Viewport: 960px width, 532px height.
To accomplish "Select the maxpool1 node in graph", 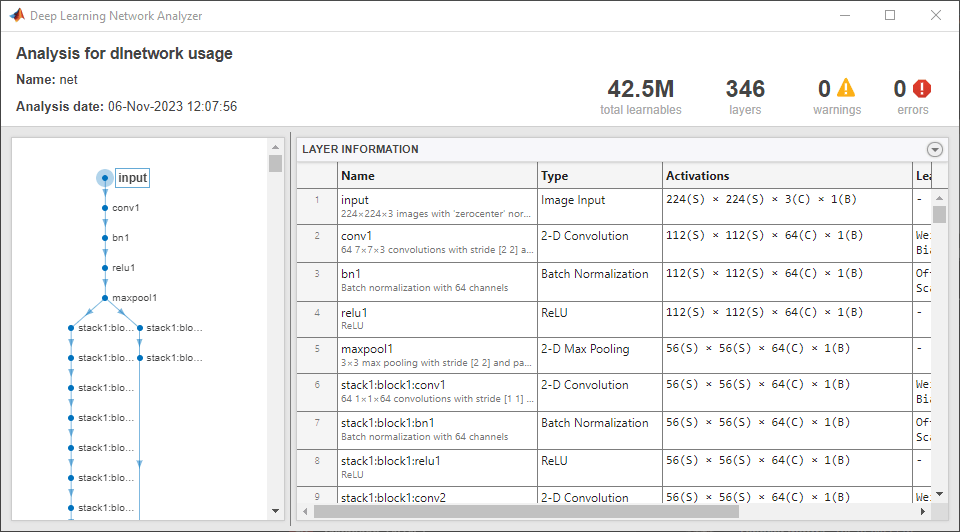I will [105, 298].
